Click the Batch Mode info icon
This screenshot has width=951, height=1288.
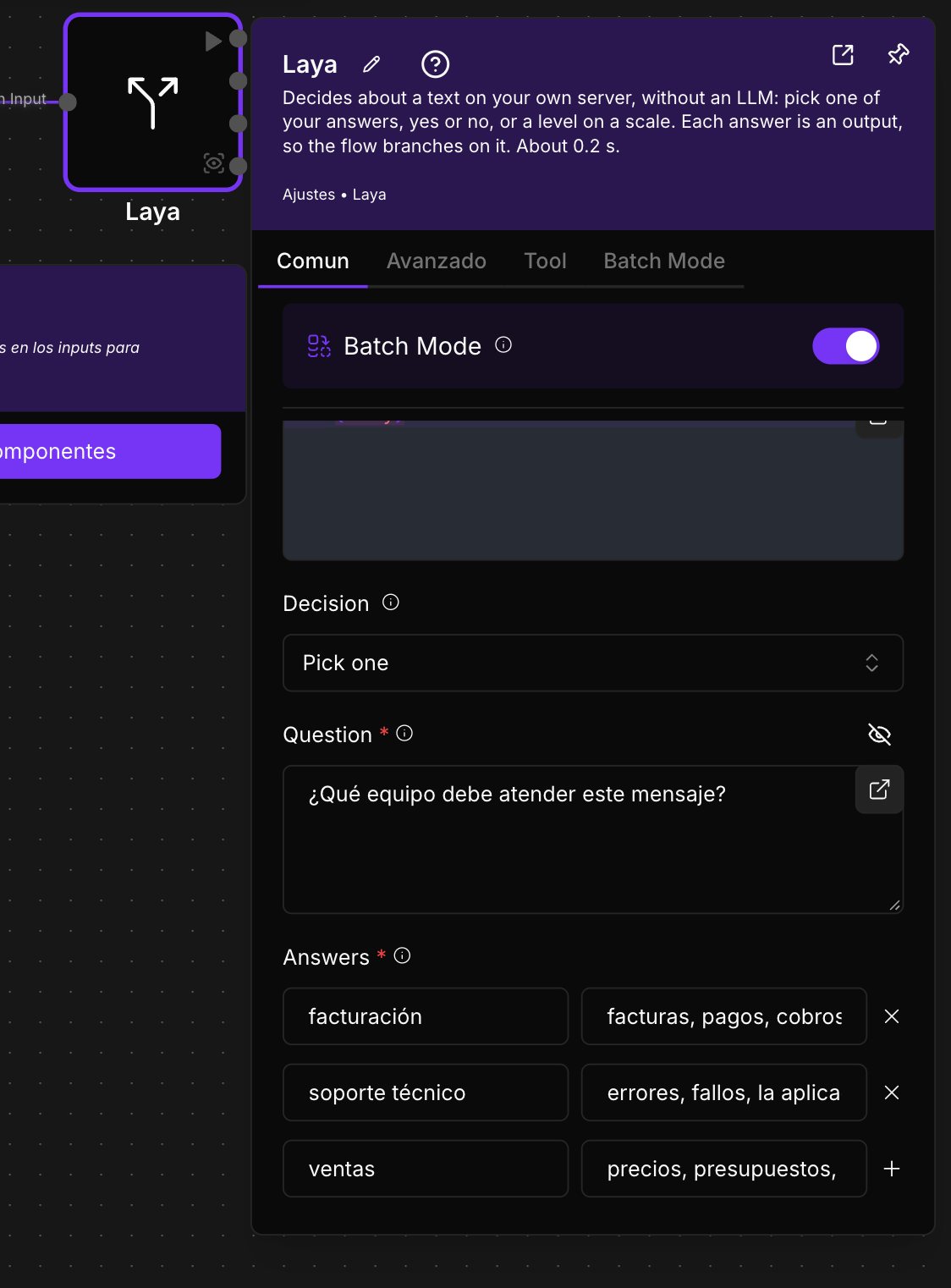point(503,344)
